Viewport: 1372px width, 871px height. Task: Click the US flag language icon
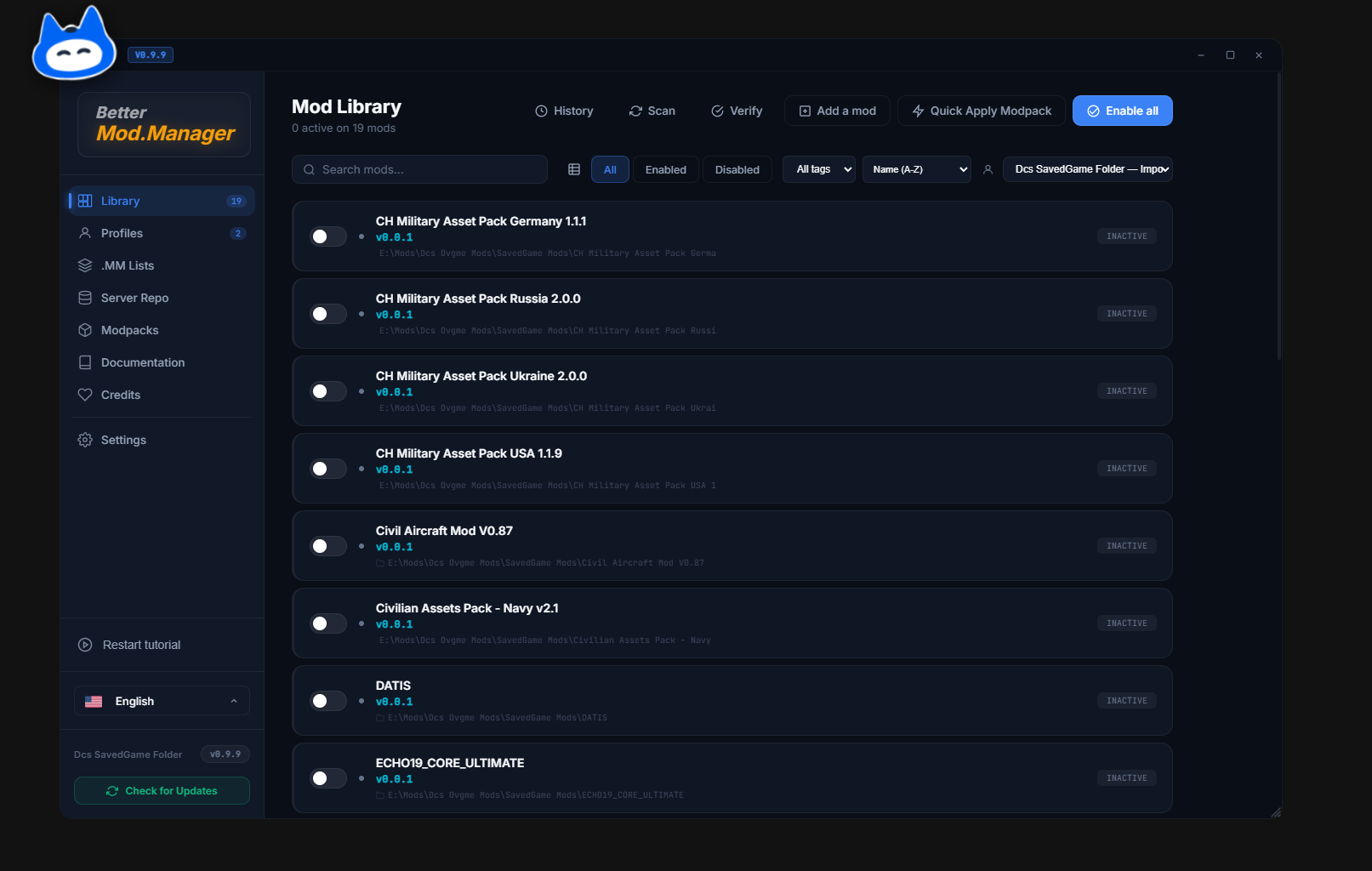[x=94, y=702]
